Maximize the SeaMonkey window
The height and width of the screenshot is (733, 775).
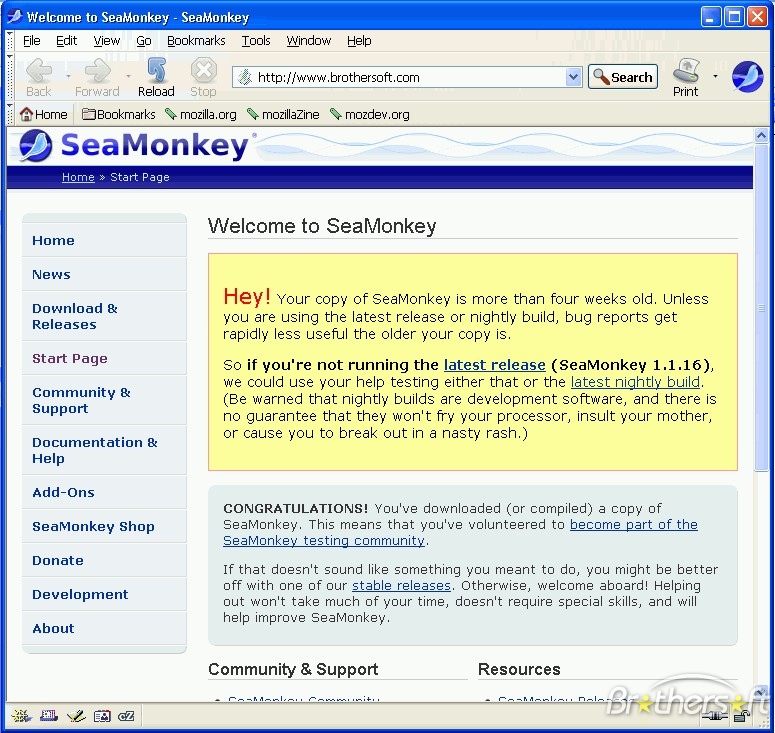point(734,17)
